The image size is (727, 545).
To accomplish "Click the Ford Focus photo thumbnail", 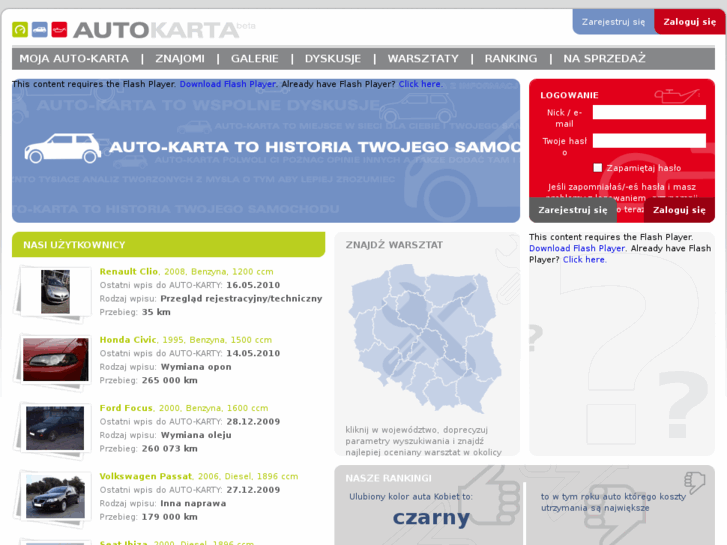I will click(x=55, y=428).
